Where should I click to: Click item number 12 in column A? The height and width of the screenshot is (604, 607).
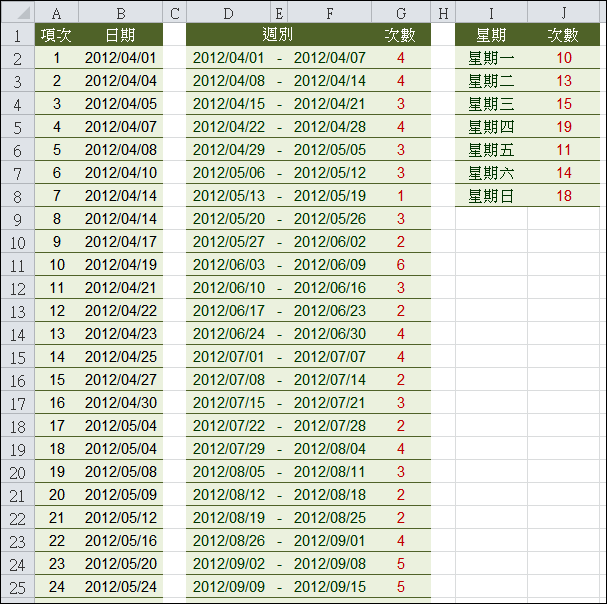point(57,311)
